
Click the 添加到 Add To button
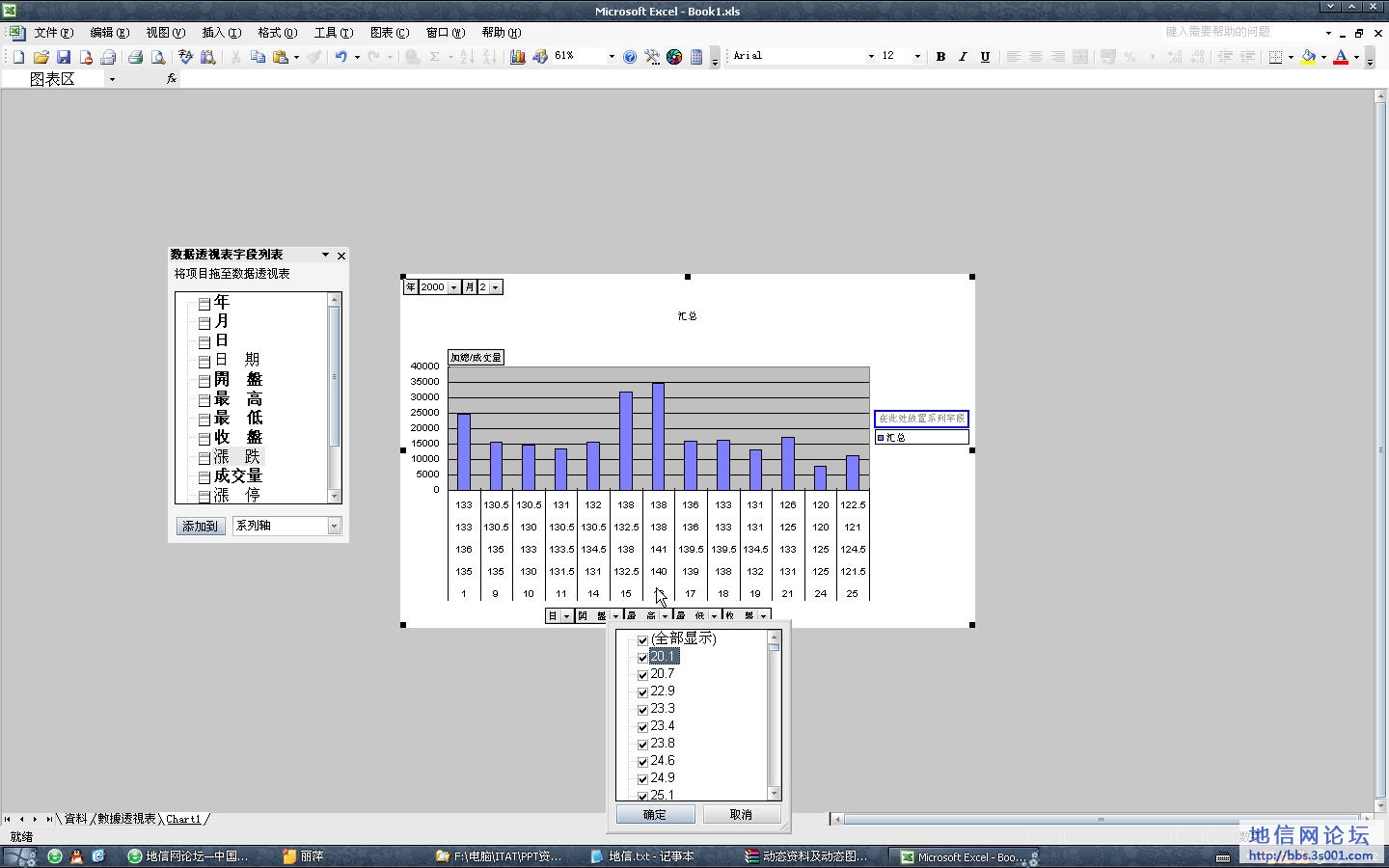201,527
